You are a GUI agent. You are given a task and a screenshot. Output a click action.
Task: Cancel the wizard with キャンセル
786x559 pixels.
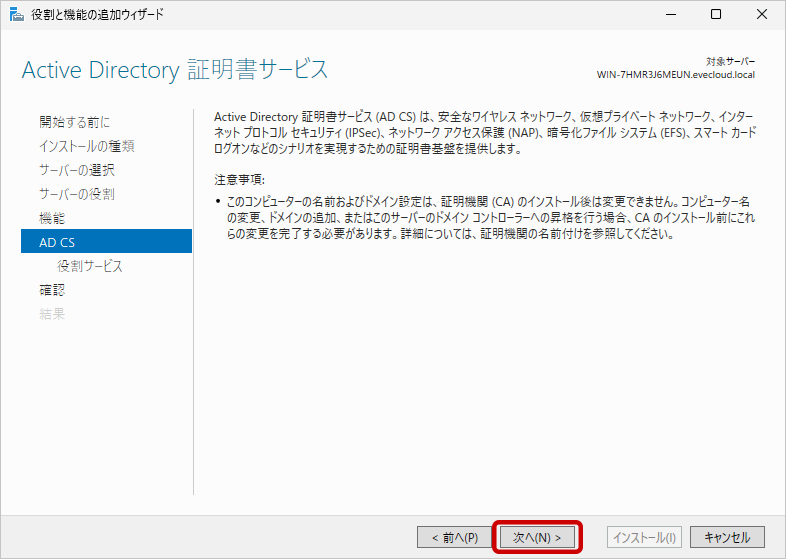click(x=727, y=537)
